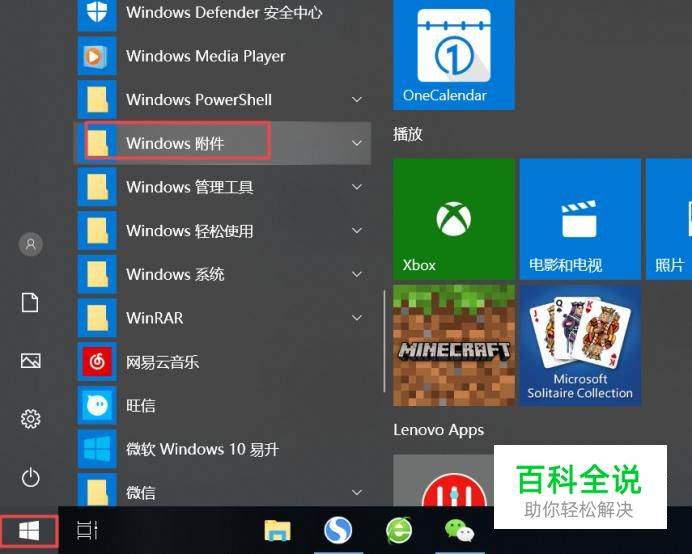
Task: Launch green IE-style browser on taskbar
Action: 399,530
